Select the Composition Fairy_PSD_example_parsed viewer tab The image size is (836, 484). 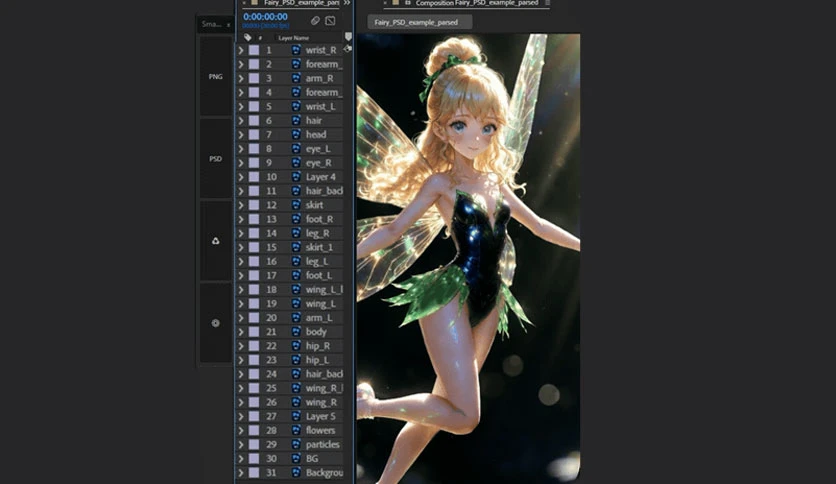477,3
